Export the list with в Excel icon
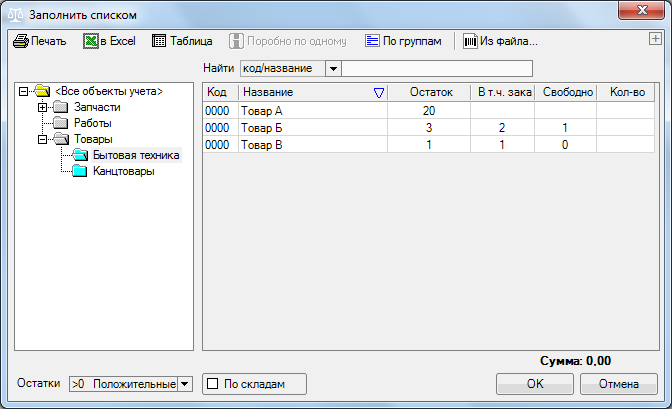This screenshot has width=672, height=409. pos(91,42)
